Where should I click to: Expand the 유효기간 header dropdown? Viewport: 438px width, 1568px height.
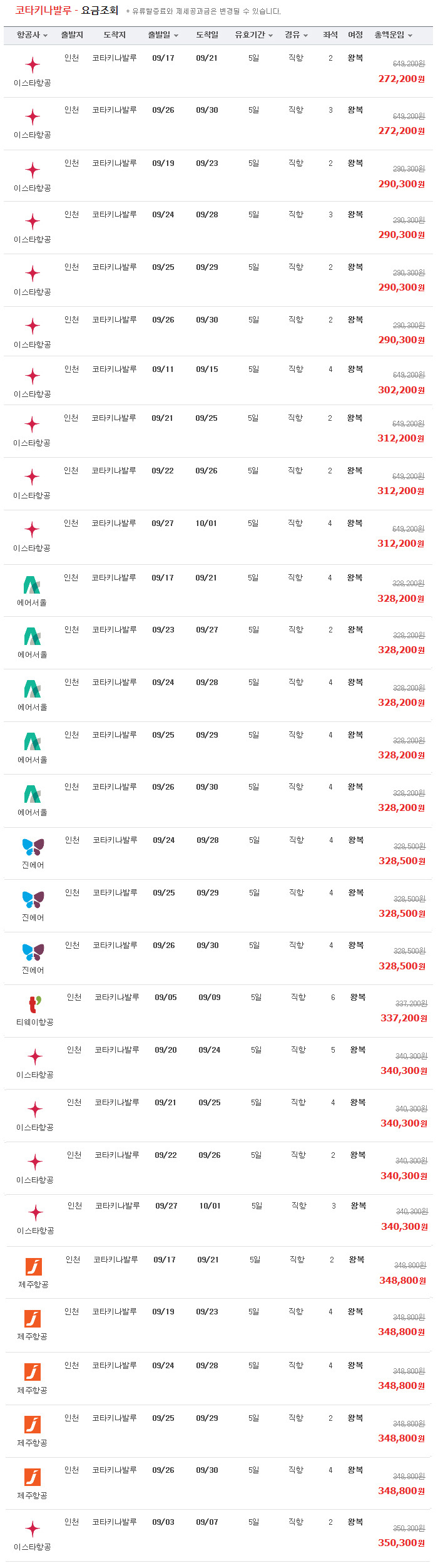pos(254,35)
